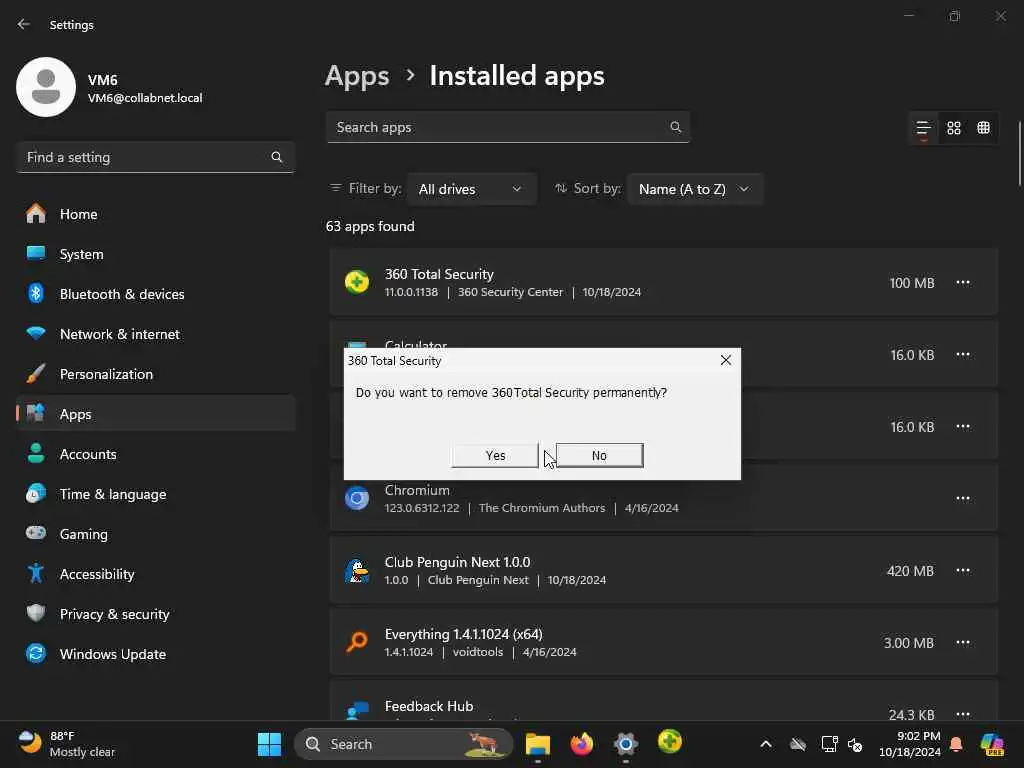Image resolution: width=1024 pixels, height=768 pixels.
Task: Open Accounts settings
Action: coord(155,454)
